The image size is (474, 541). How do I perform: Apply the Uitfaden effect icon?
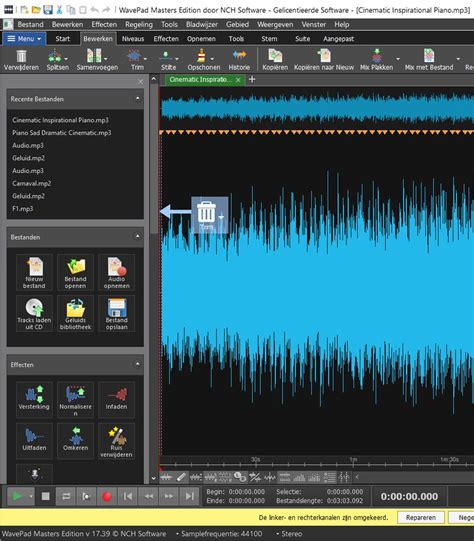(34, 441)
